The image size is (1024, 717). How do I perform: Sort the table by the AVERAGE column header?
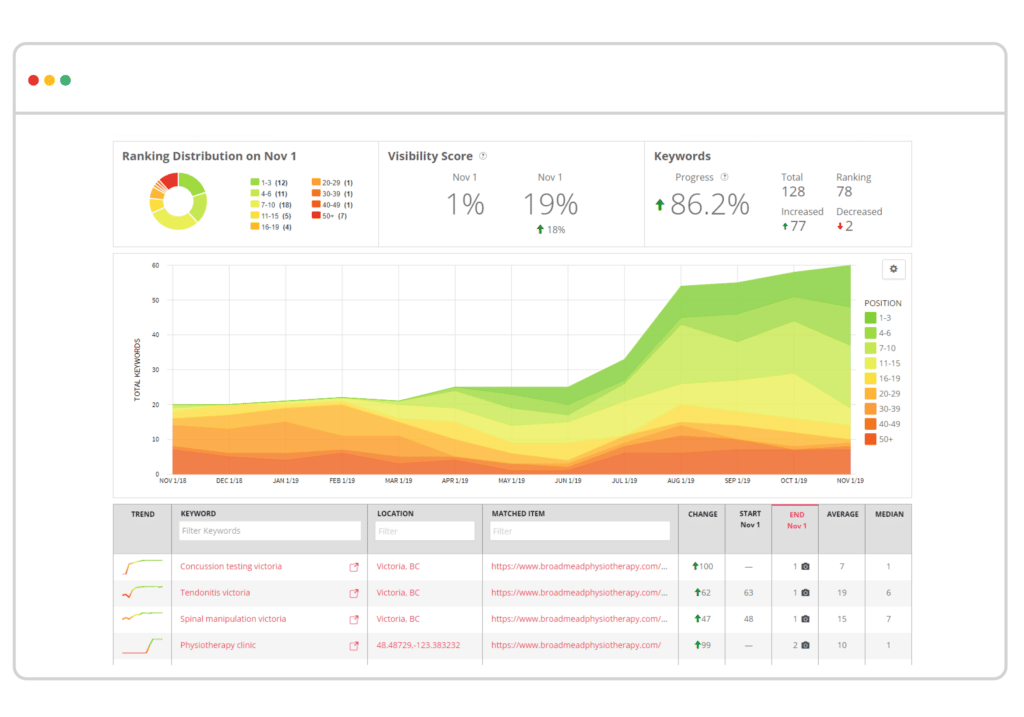841,513
